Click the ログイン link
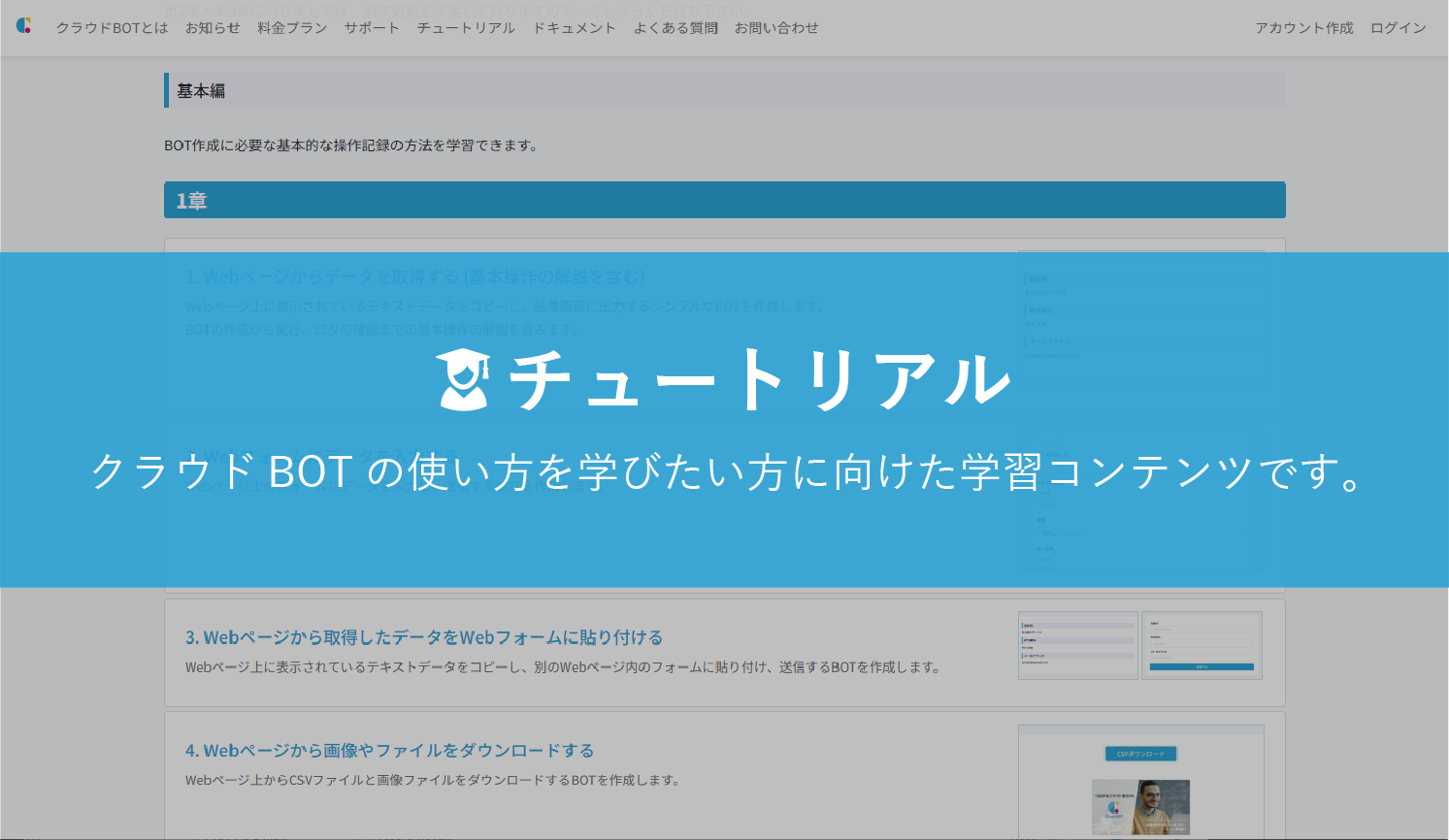Image resolution: width=1449 pixels, height=840 pixels. click(x=1399, y=28)
